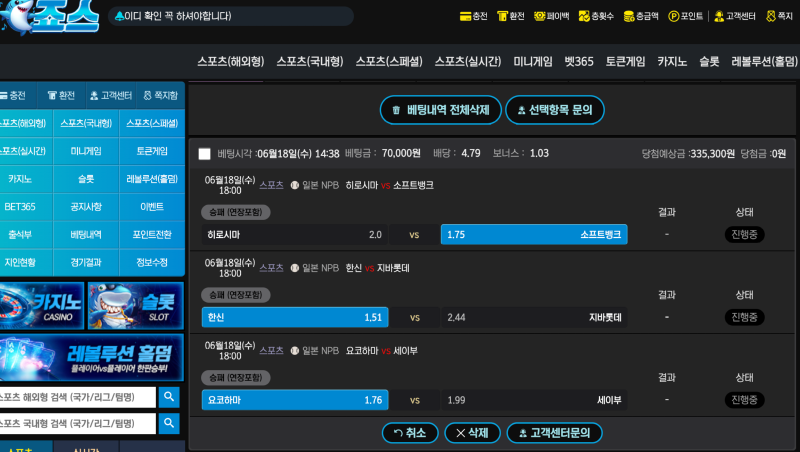Go to 토큰게임 in the main navigation
This screenshot has height=452, width=800.
coord(625,61)
